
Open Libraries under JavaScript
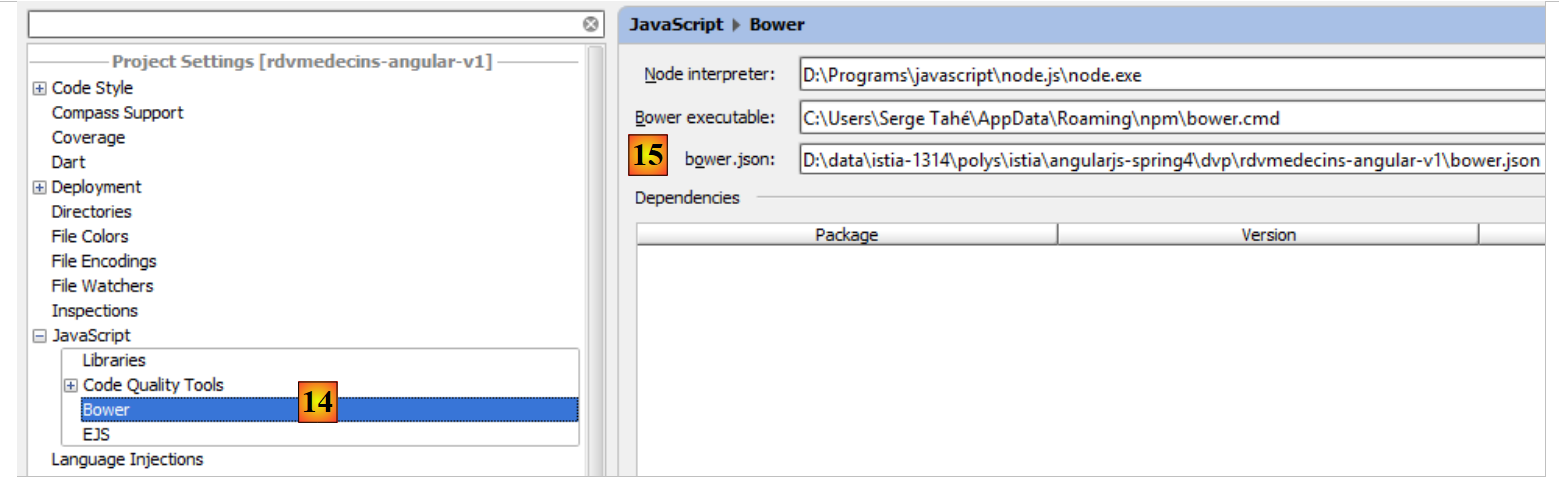[114, 360]
